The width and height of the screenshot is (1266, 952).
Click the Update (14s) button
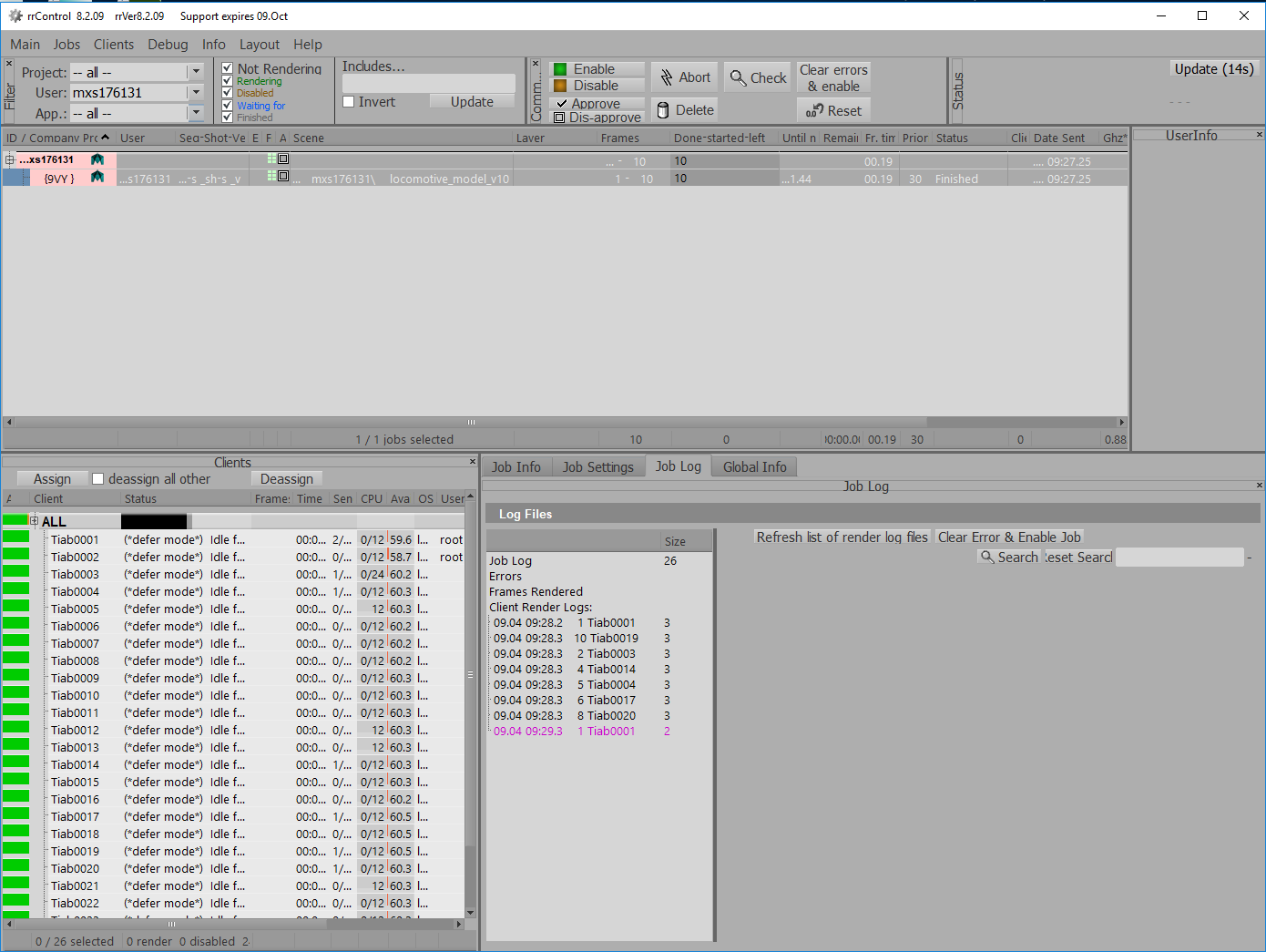tap(1214, 69)
